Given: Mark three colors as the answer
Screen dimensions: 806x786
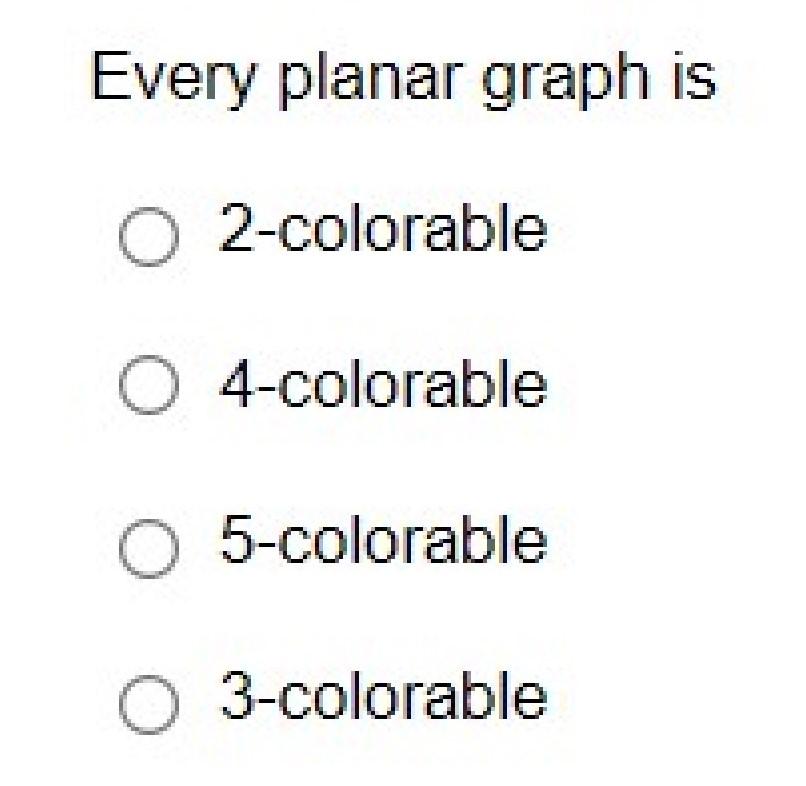Looking at the screenshot, I should (x=149, y=704).
